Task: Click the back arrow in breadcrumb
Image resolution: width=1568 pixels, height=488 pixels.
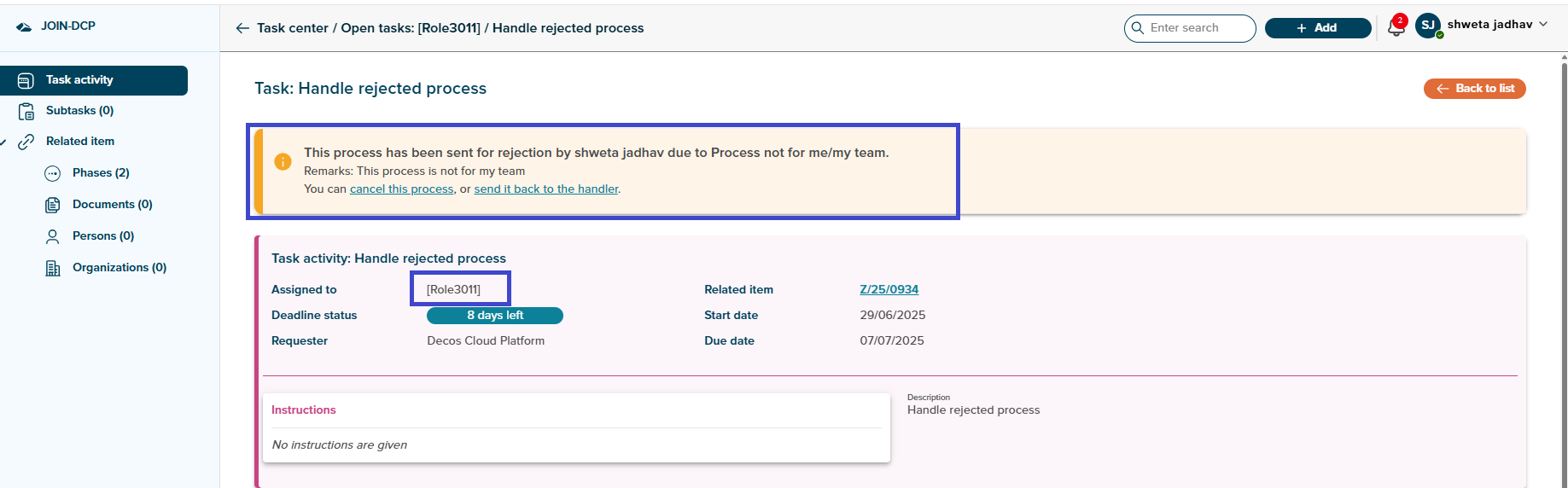Action: (242, 28)
